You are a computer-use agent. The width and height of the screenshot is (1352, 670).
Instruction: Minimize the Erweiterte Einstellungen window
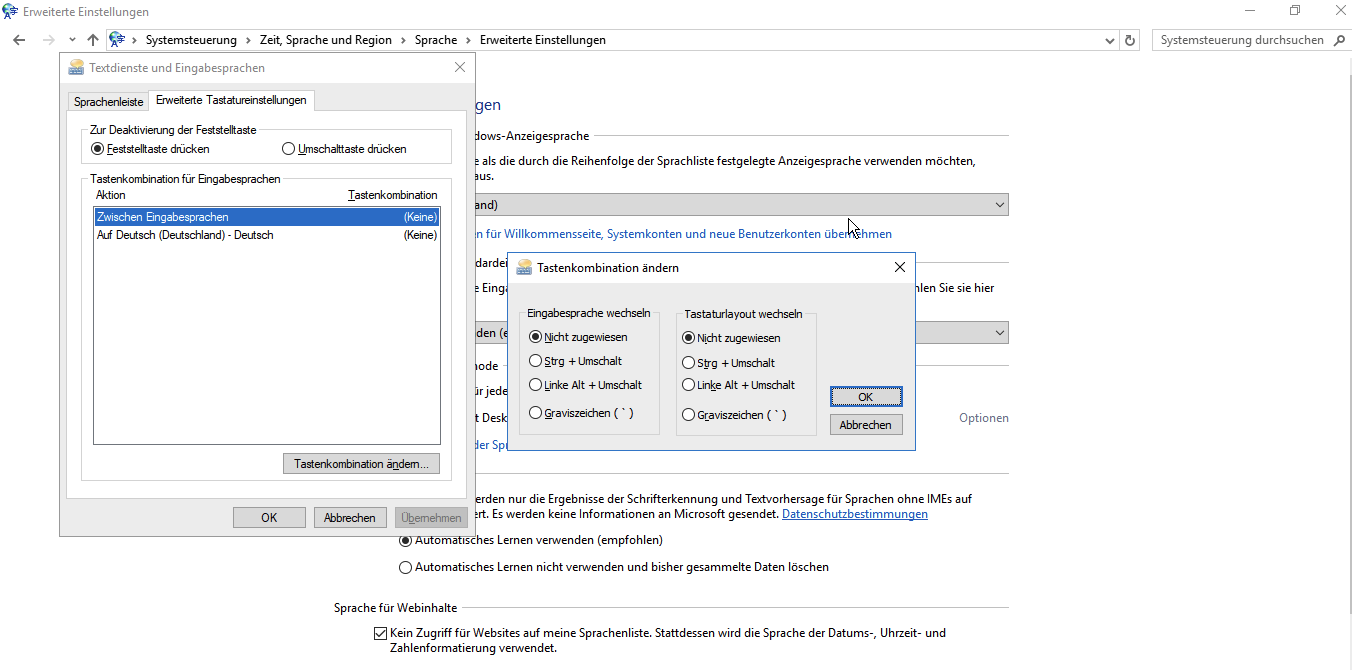point(1250,11)
